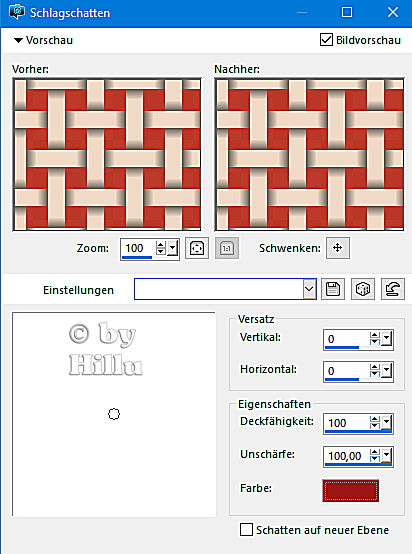This screenshot has width=412, height=554.
Task: Collapse the Vorschau section triangle
Action: tap(18, 41)
